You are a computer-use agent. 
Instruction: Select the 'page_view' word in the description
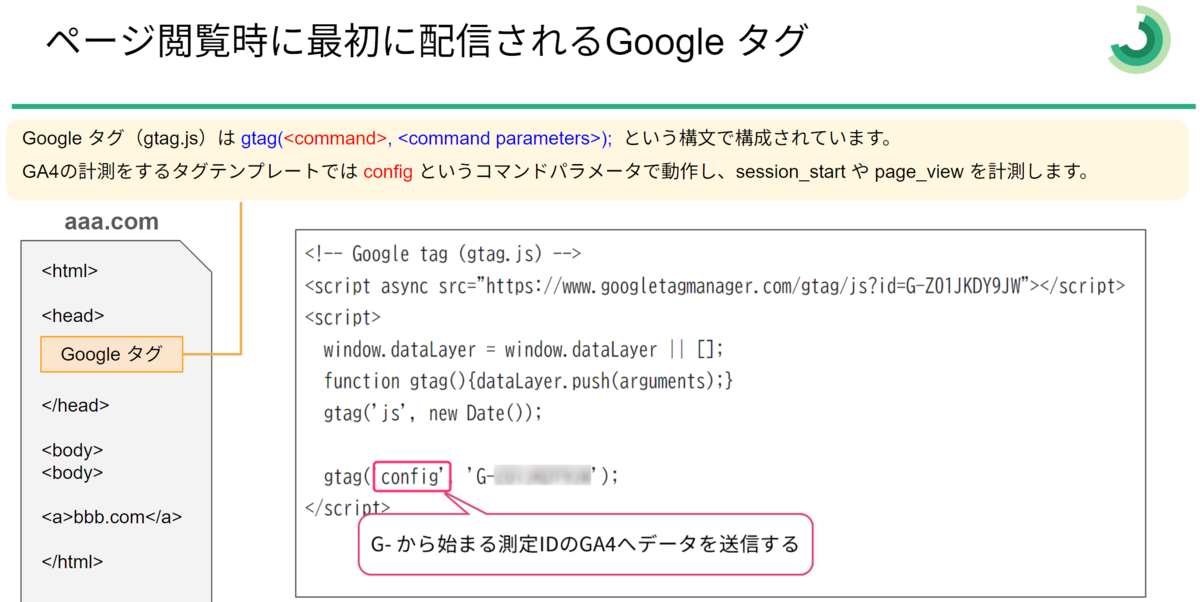pos(919,172)
